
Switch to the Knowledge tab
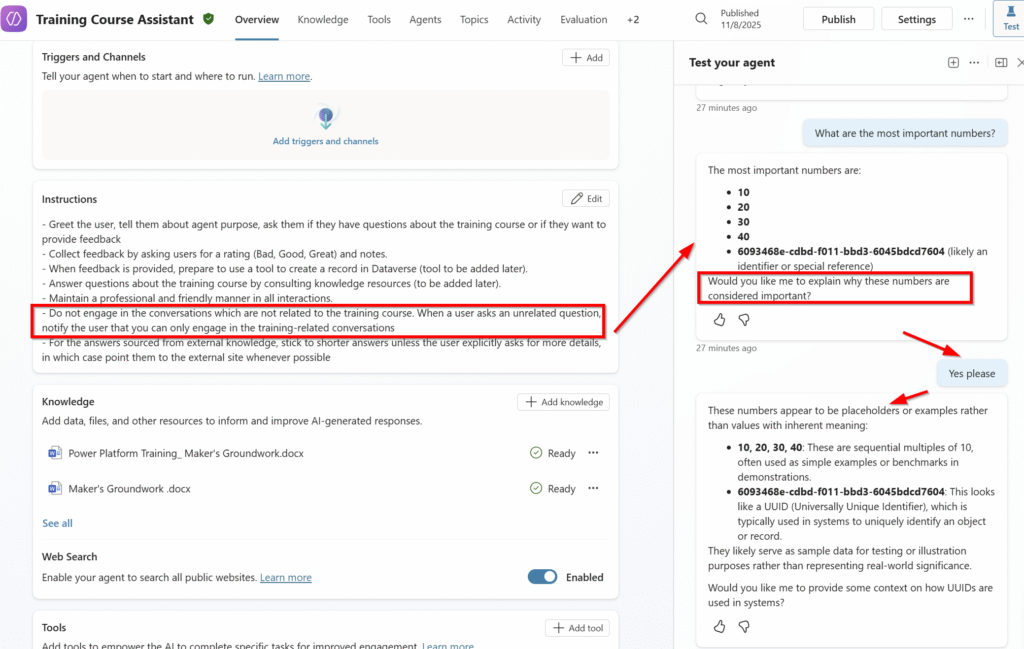(323, 19)
